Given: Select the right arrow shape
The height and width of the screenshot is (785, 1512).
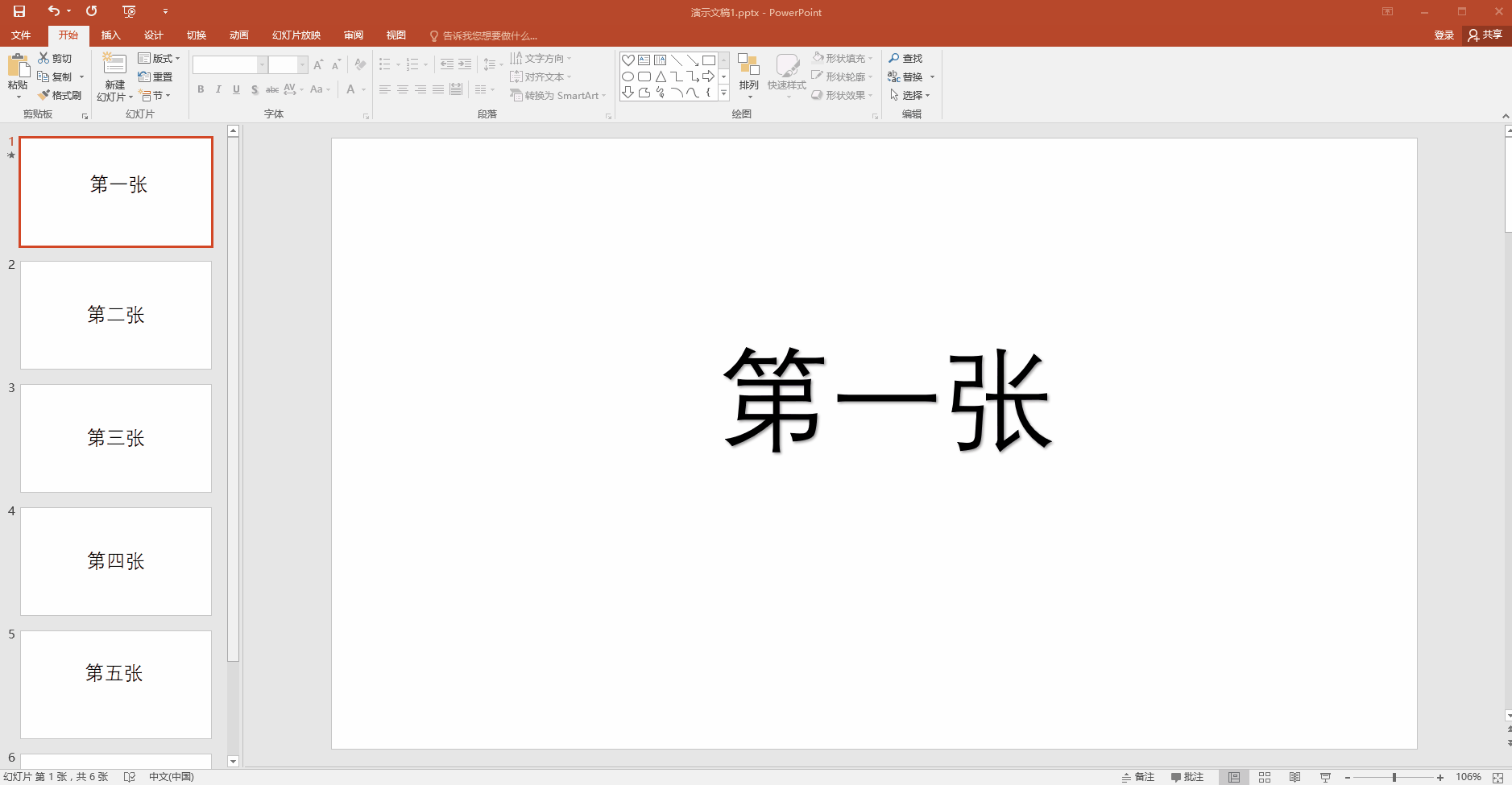Looking at the screenshot, I should click(x=709, y=76).
